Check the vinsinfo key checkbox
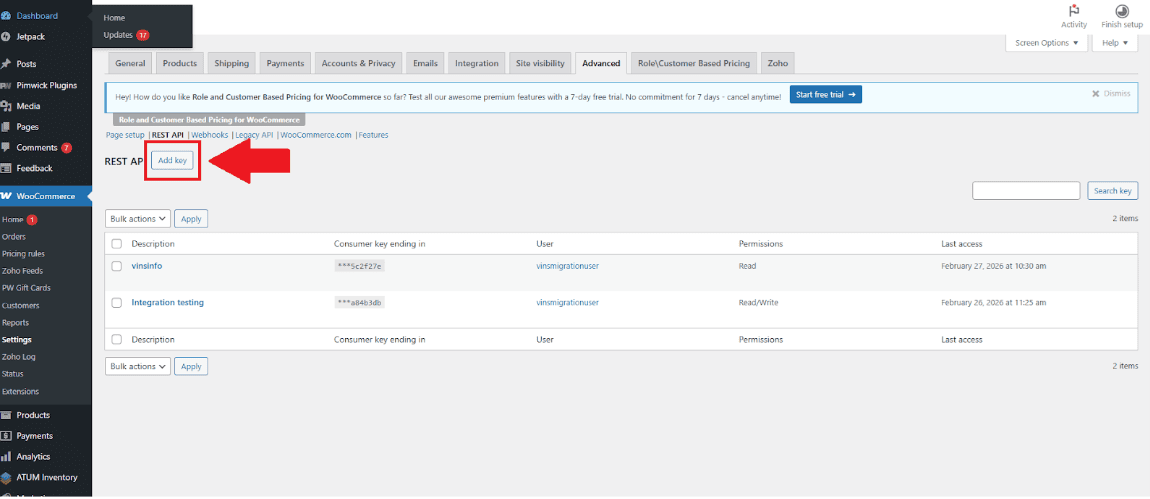Viewport: 1150px width, 499px height. (x=117, y=266)
